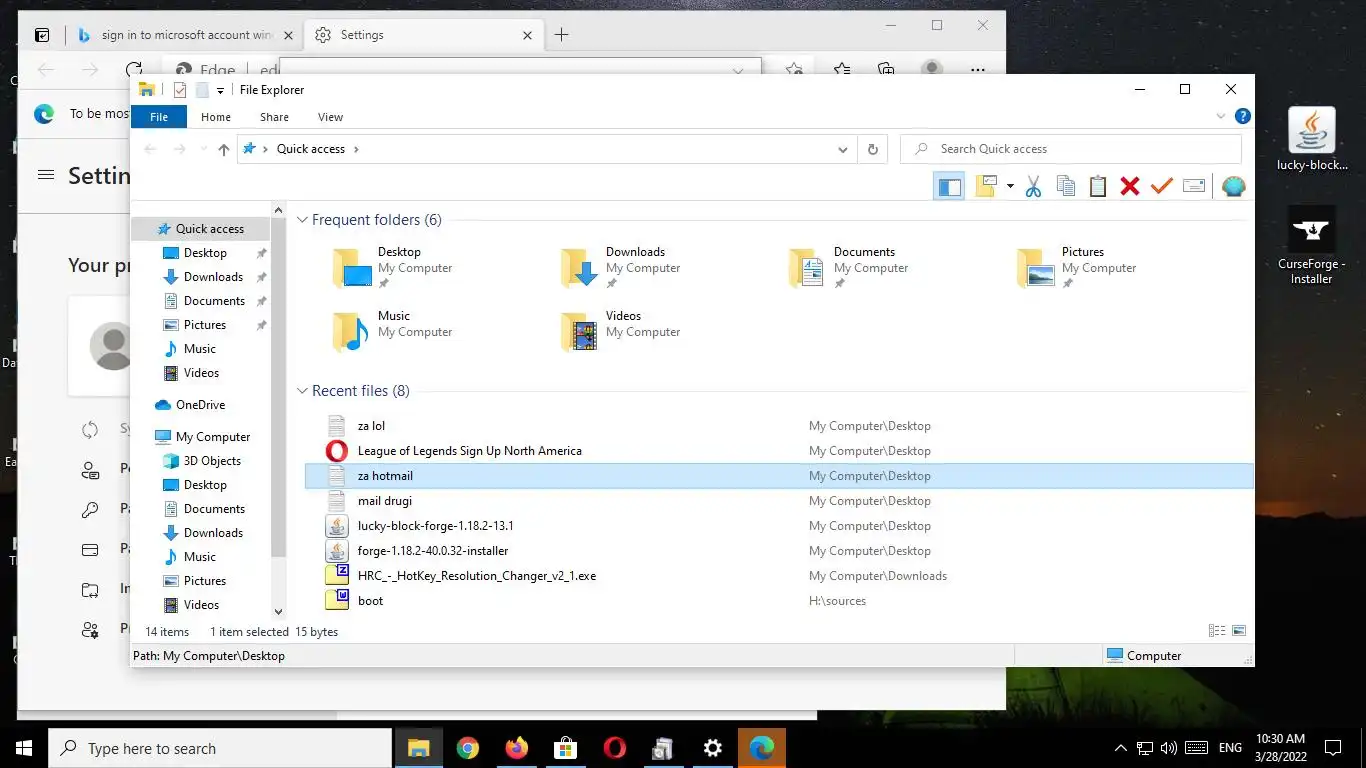The image size is (1366, 768).
Task: Click the New folder icon in title bar
Action: [202, 90]
